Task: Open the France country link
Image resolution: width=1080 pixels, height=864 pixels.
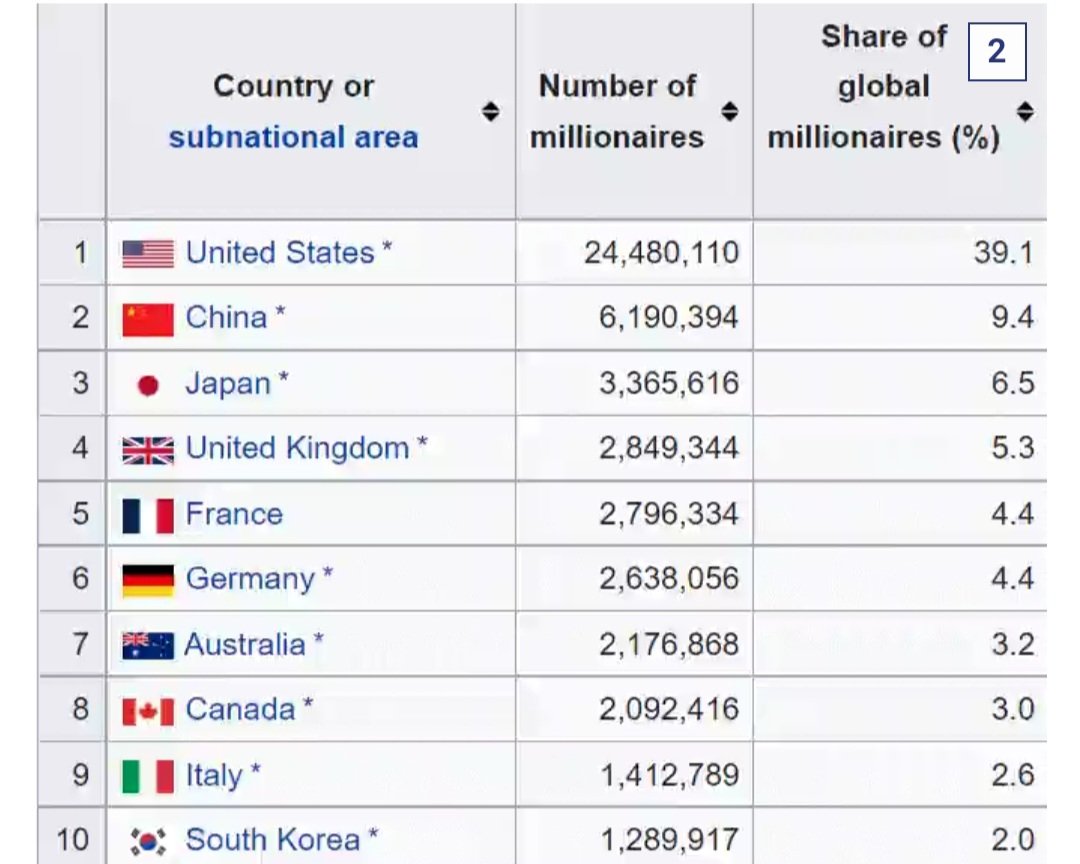Action: (234, 515)
